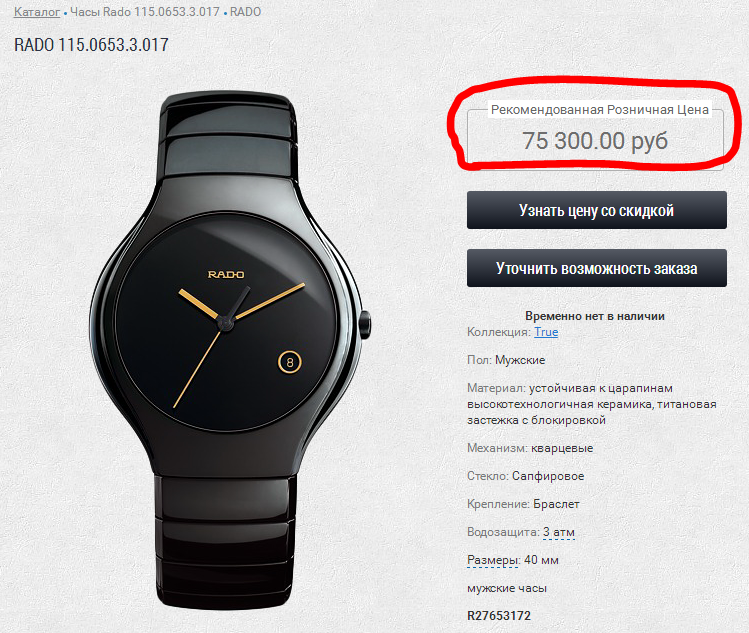Viewport: 749px width, 633px height.
Task: Click the Рекомендованная Розничная Цена label
Action: (x=599, y=109)
